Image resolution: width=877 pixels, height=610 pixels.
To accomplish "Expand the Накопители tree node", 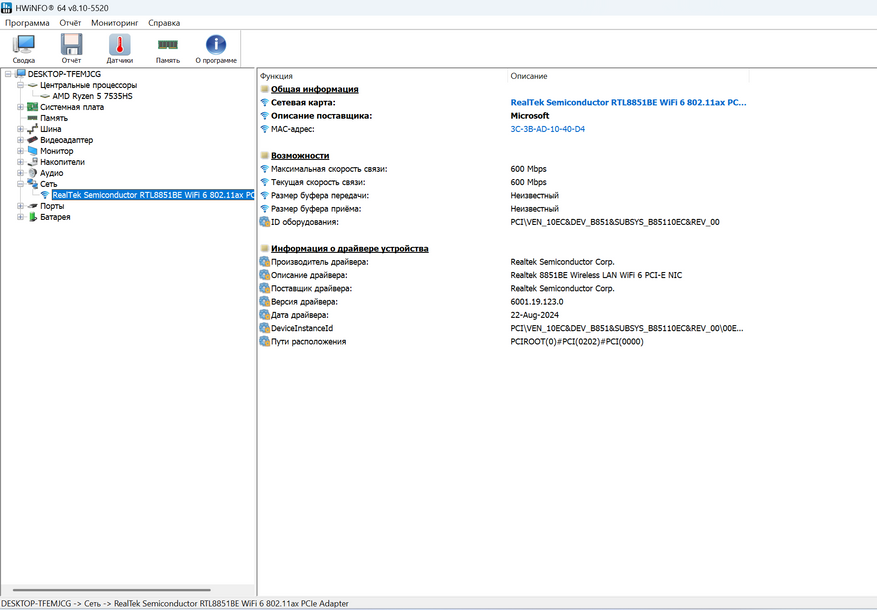I will tap(20, 162).
